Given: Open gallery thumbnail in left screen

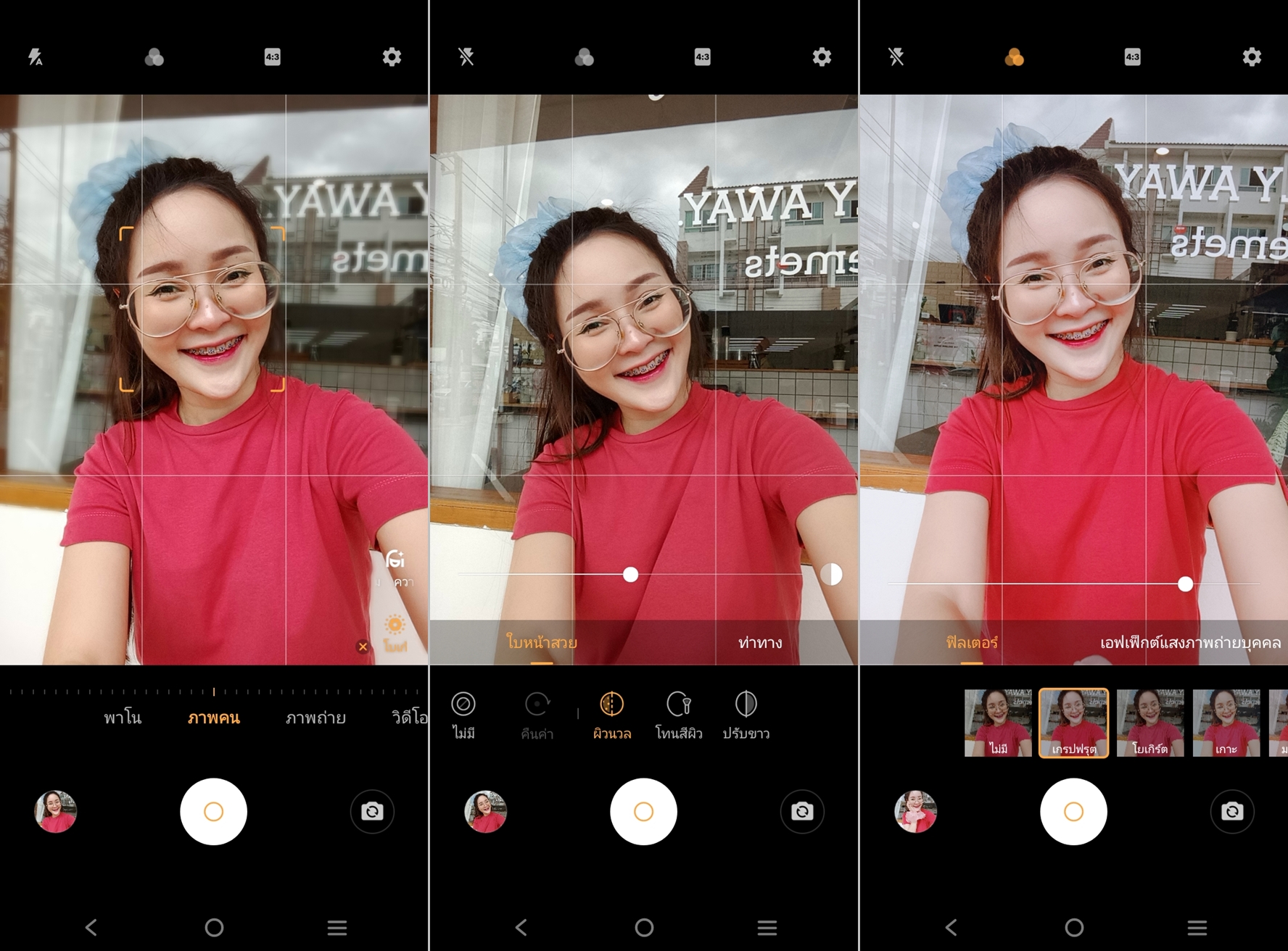Looking at the screenshot, I should (56, 811).
